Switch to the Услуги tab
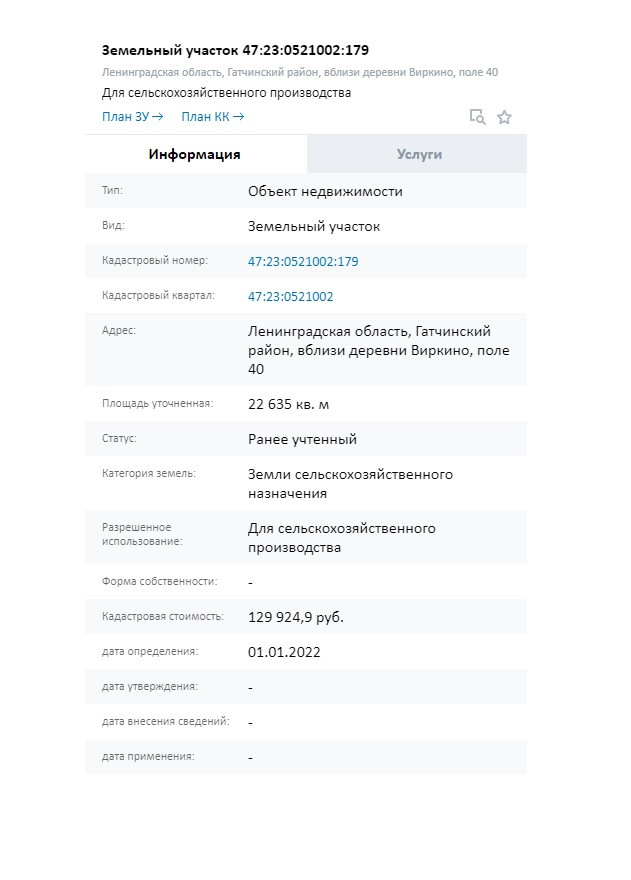 click(x=418, y=154)
